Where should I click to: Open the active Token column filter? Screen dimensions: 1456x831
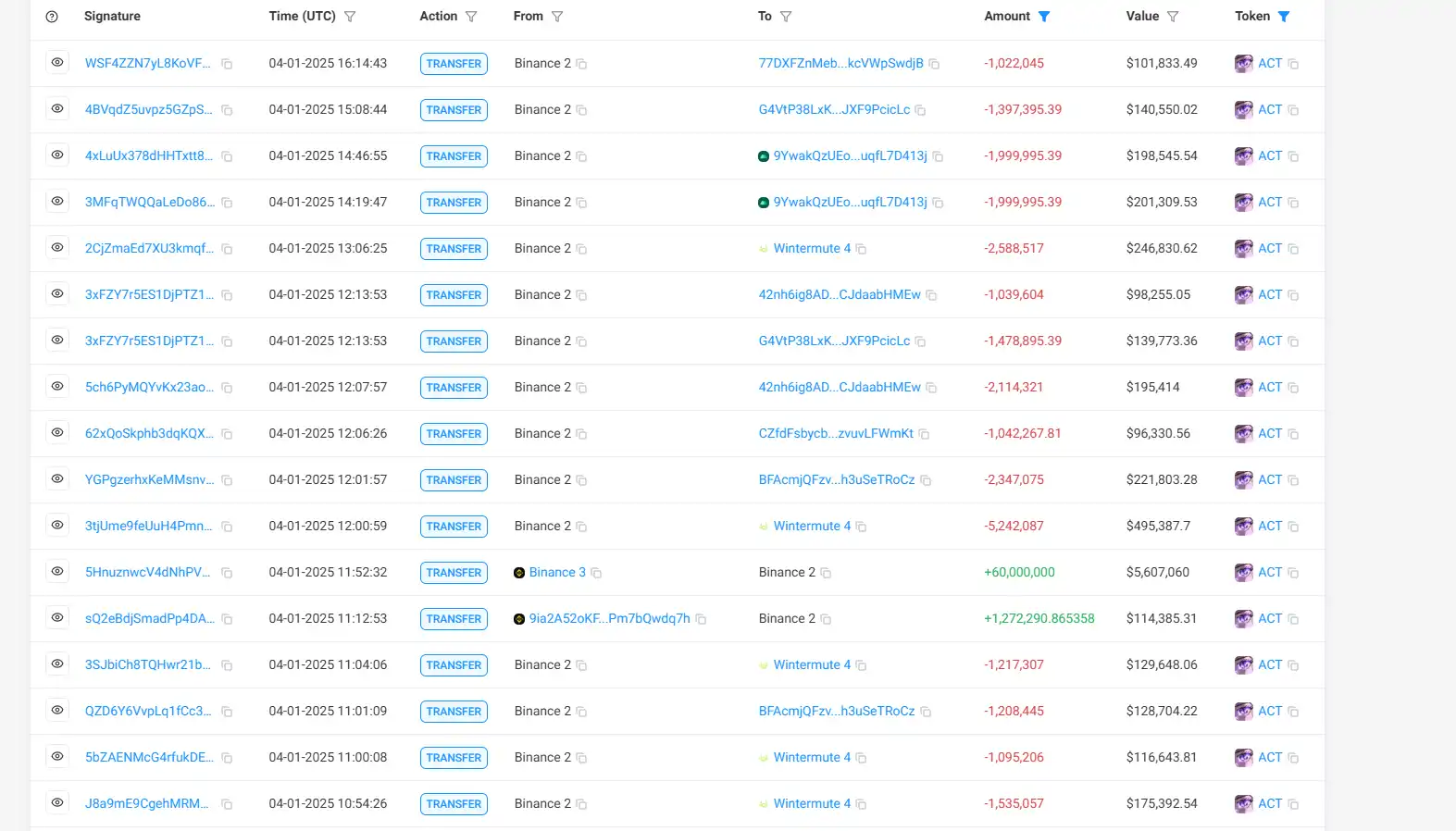click(x=1284, y=17)
